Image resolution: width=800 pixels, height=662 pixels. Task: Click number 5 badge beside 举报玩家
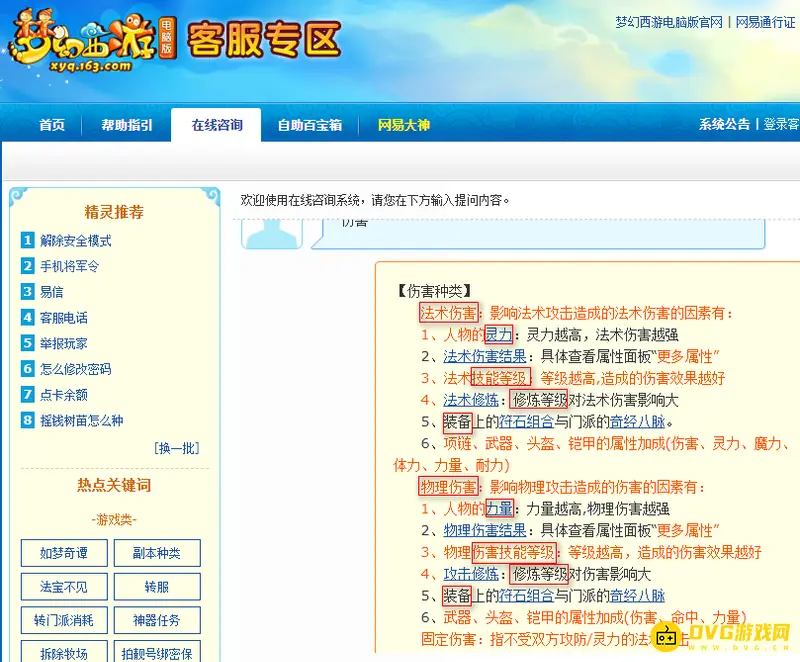[x=28, y=343]
